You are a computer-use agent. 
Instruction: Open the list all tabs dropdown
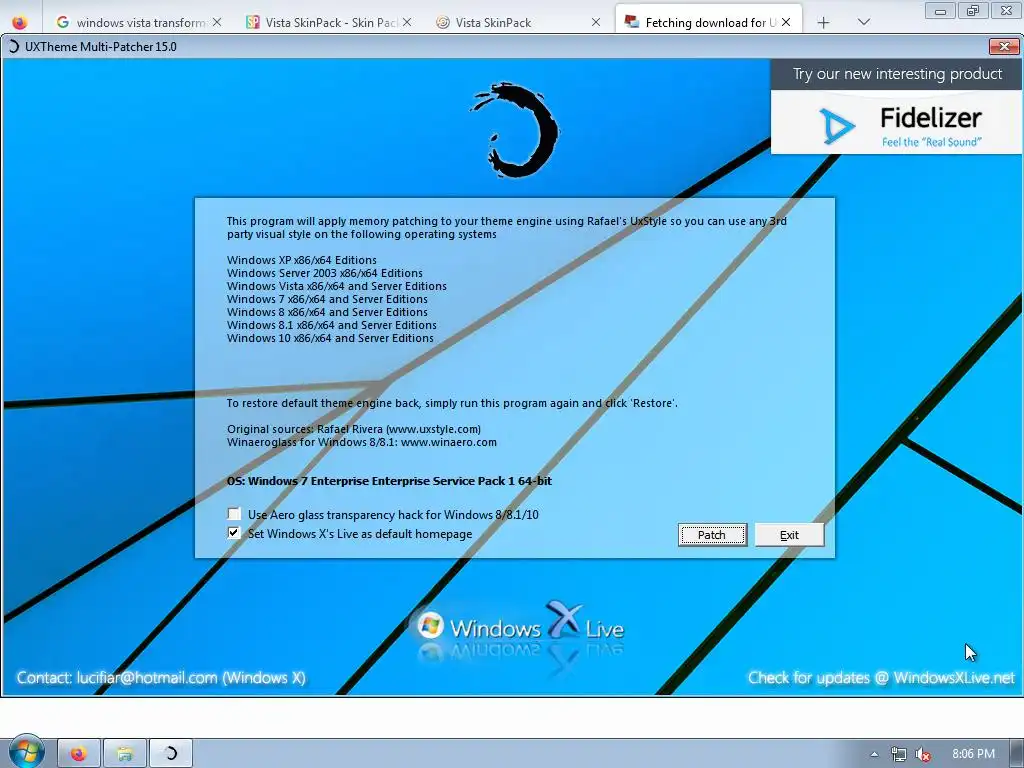864,22
